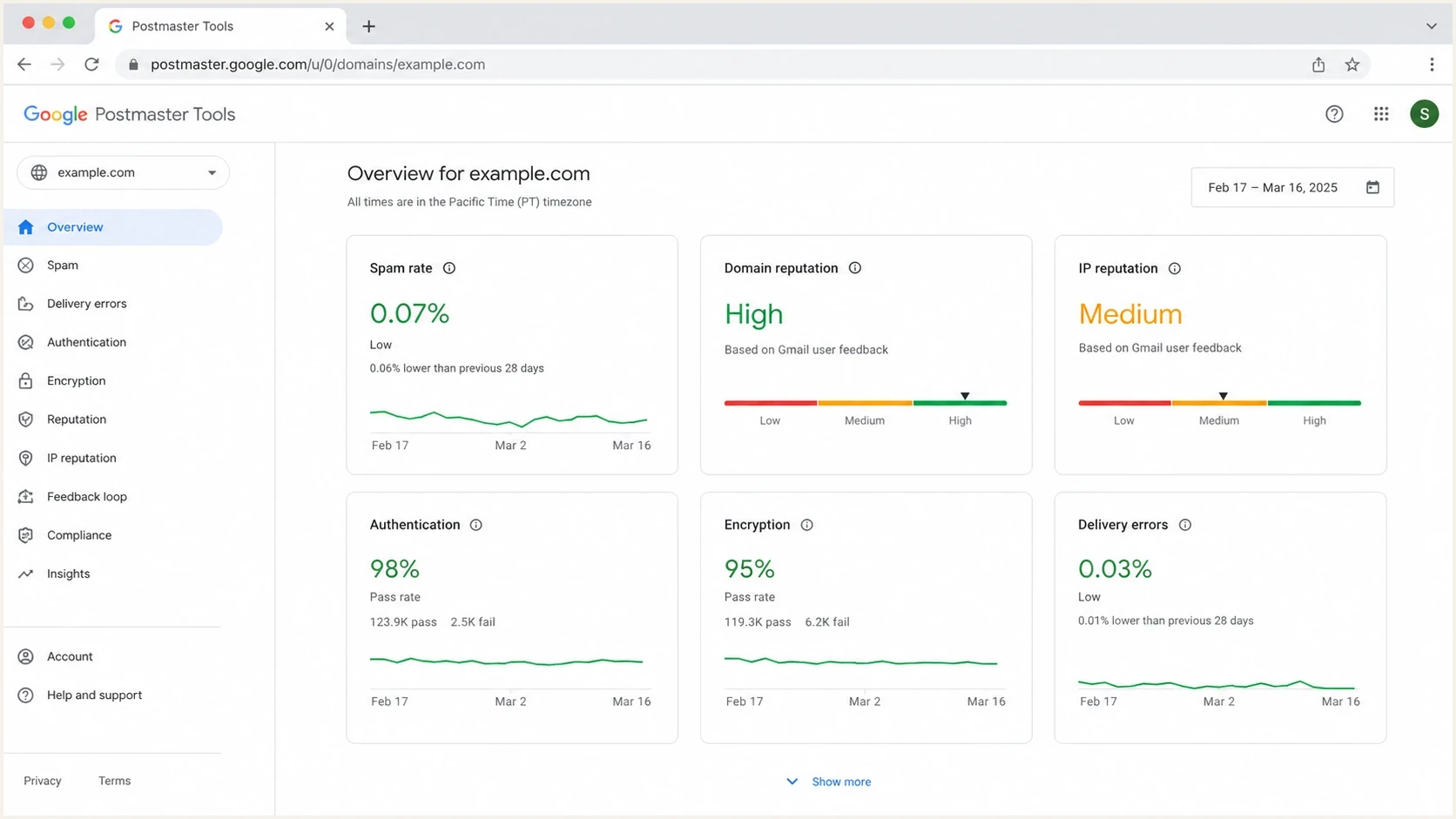Screen dimensions: 1456x819
Task: Show info for Encryption card
Action: click(x=807, y=525)
